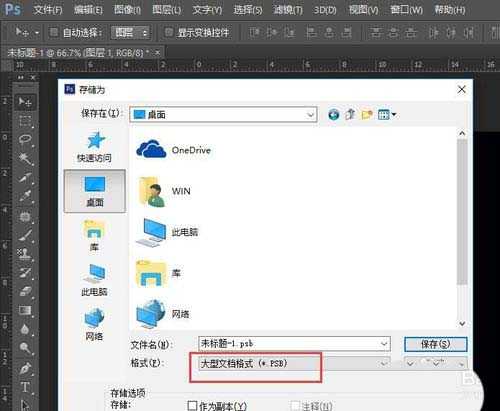Viewport: 500px width, 411px height.
Task: Click the create new folder icon
Action: coord(367,115)
